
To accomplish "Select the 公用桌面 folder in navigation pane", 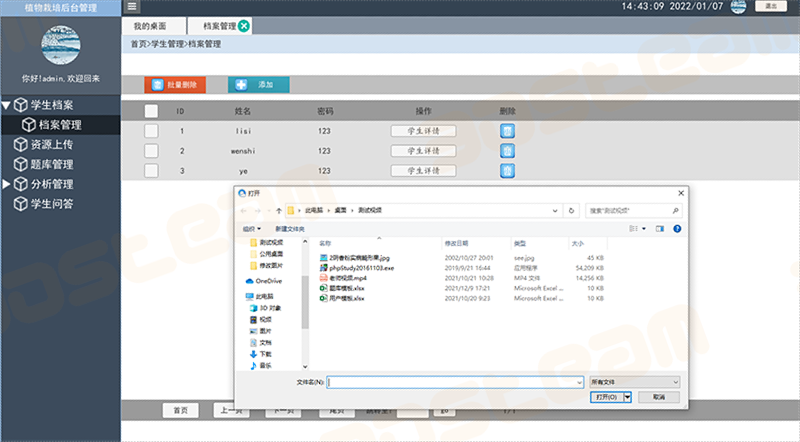I will coord(266,254).
